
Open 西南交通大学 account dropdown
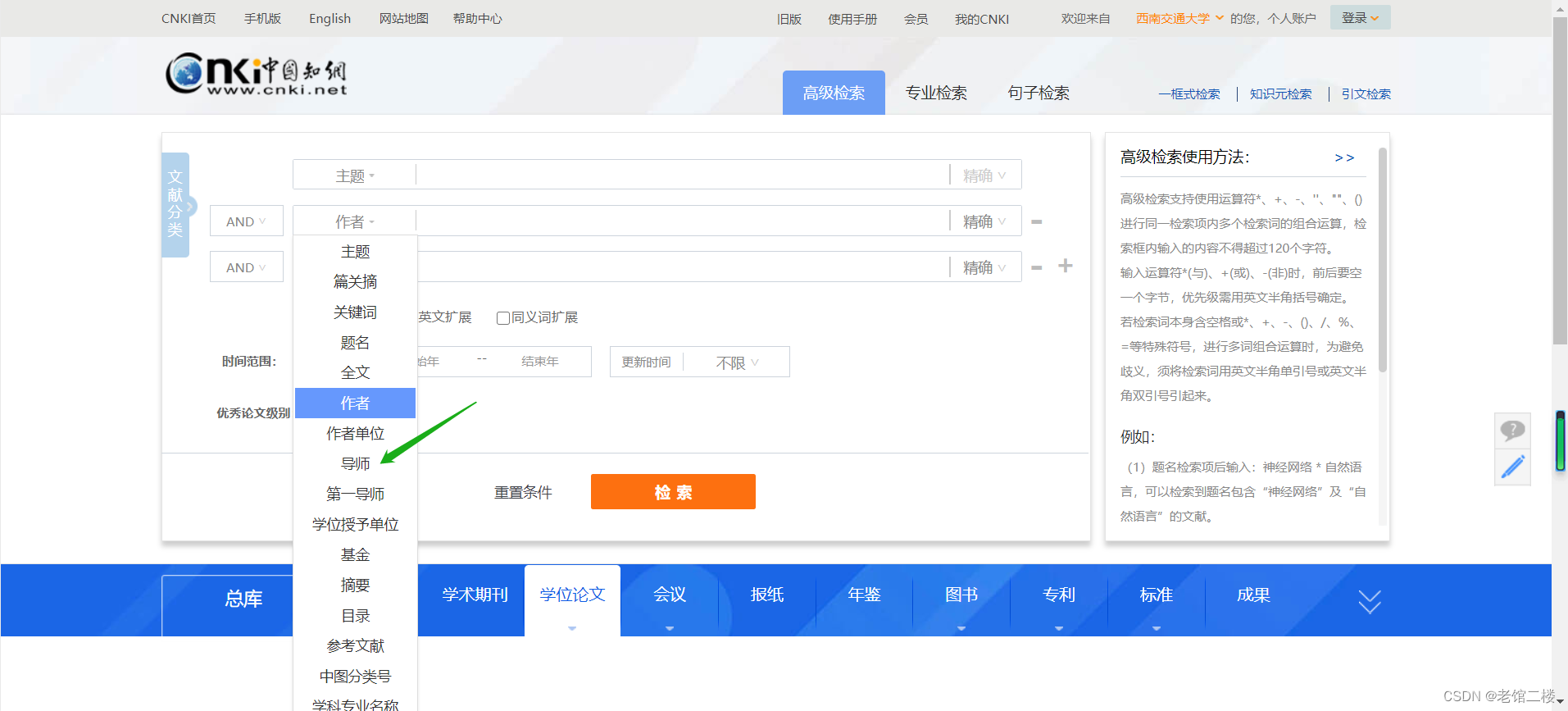click(x=1179, y=19)
